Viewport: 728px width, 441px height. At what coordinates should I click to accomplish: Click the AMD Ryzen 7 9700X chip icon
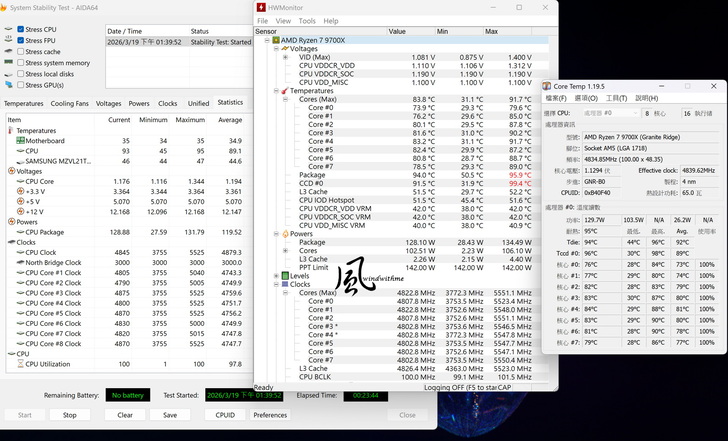point(276,40)
